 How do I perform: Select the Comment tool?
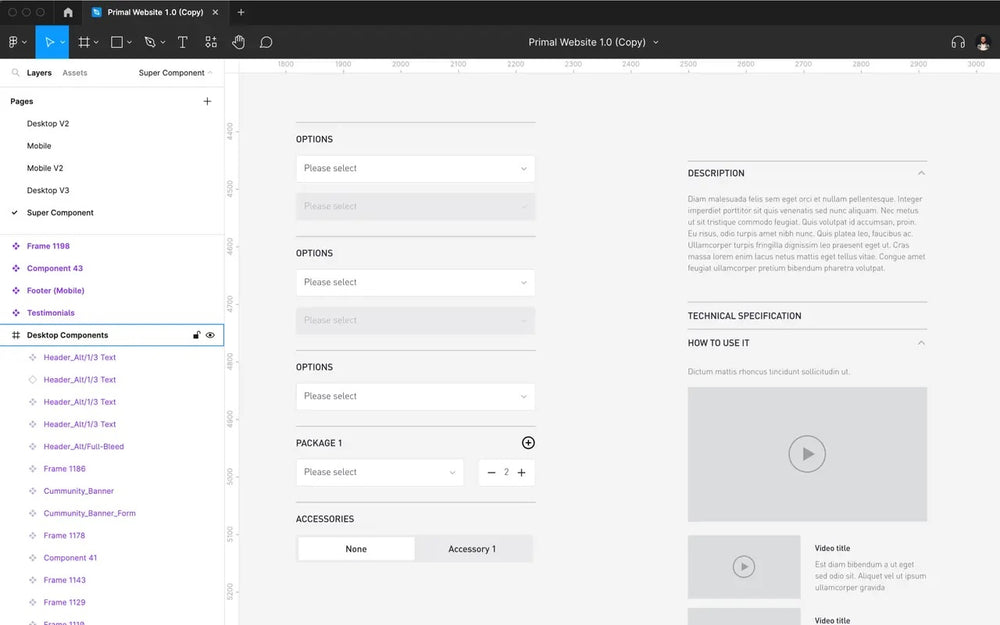[266, 42]
